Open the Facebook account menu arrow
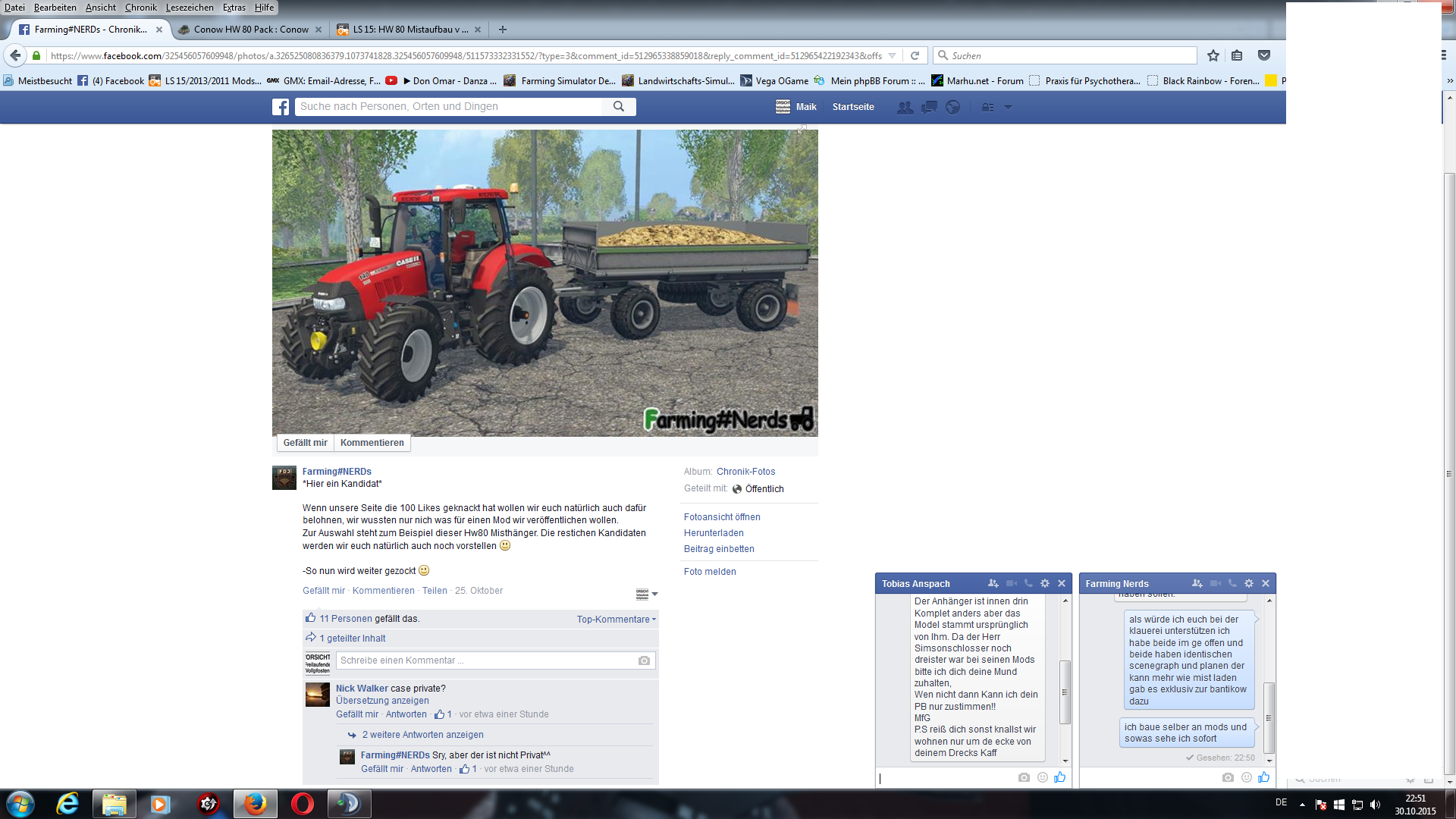This screenshot has width=1456, height=819. click(1008, 107)
